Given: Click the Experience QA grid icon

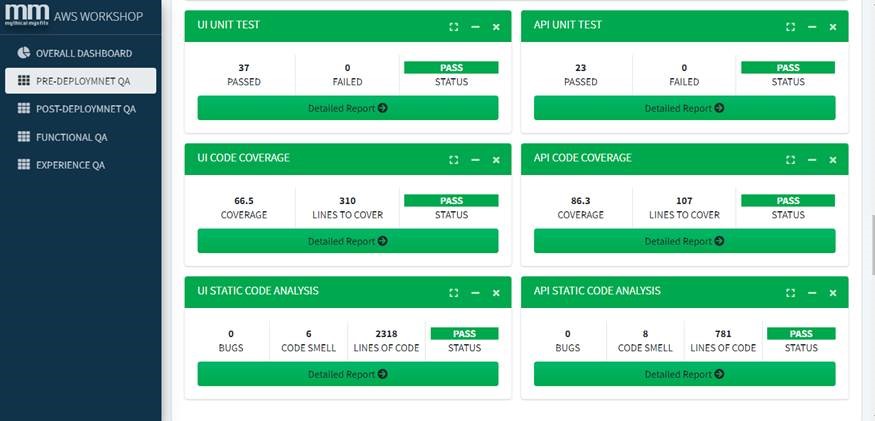Looking at the screenshot, I should (x=23, y=164).
